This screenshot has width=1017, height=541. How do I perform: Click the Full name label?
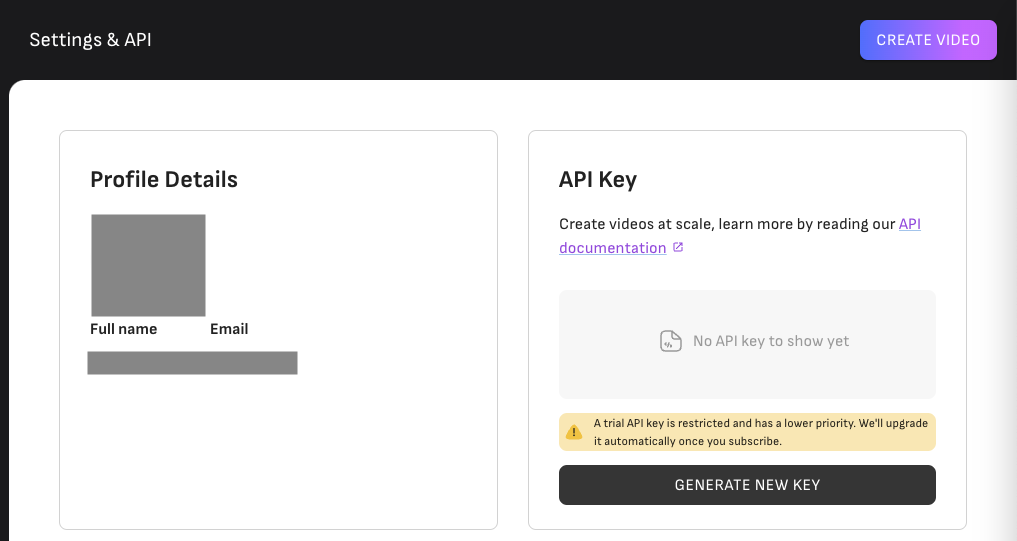point(123,329)
